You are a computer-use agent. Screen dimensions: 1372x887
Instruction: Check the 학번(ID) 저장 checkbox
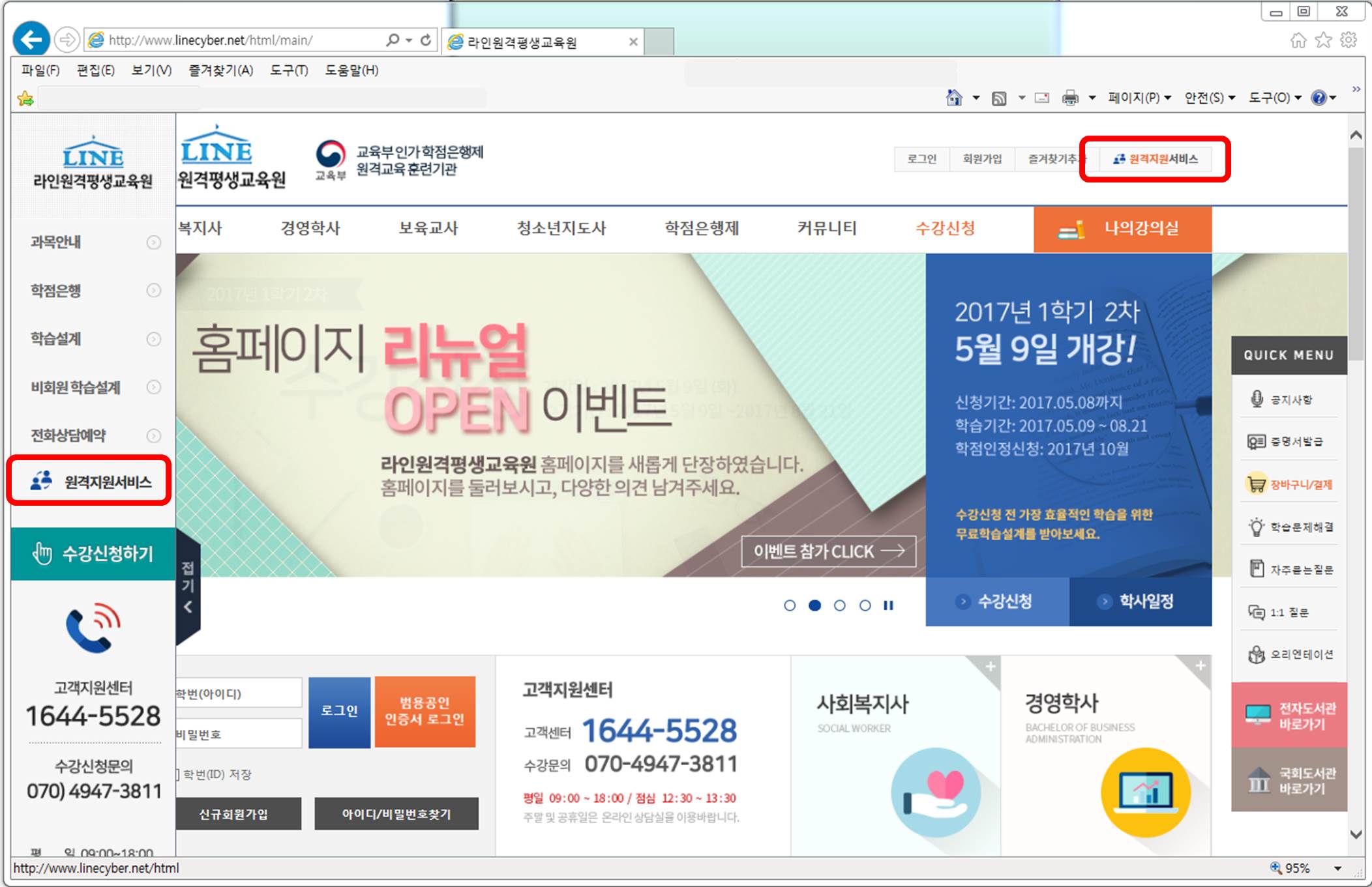tap(177, 774)
